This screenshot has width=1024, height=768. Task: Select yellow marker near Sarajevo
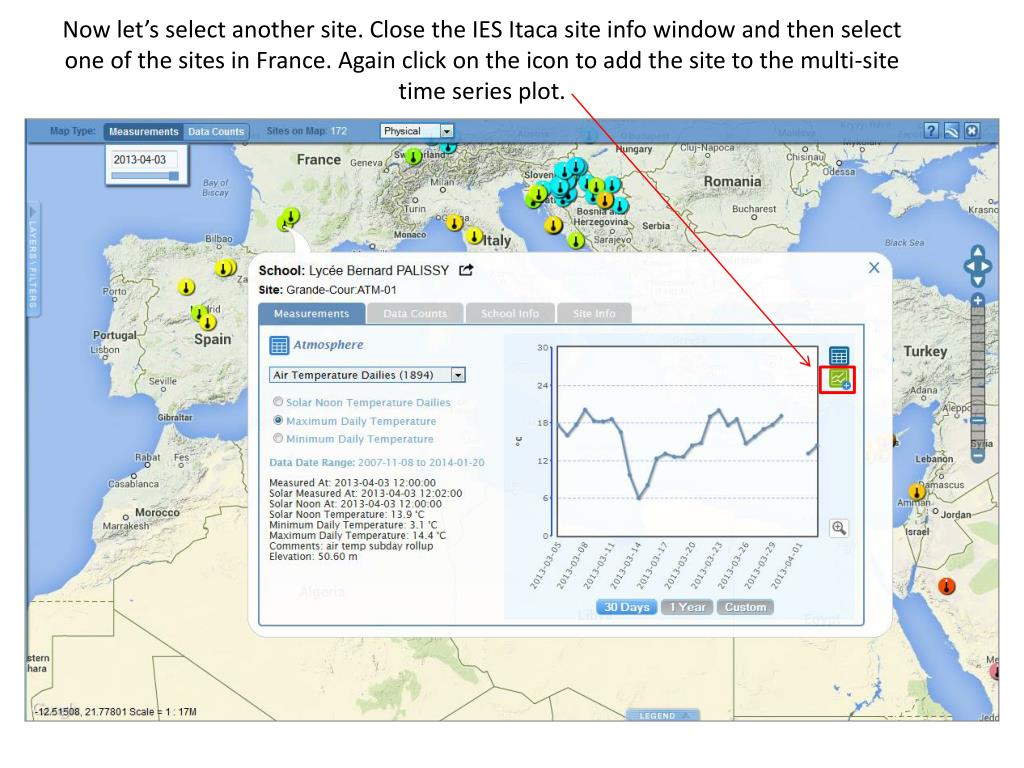click(x=575, y=240)
